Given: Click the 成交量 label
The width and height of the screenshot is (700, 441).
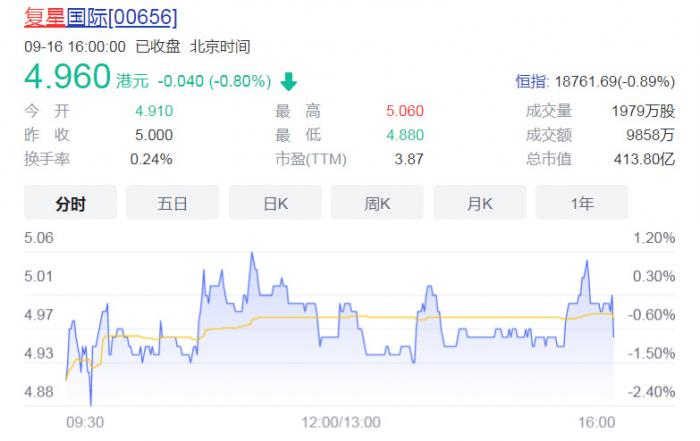Looking at the screenshot, I should pyautogui.click(x=549, y=111).
